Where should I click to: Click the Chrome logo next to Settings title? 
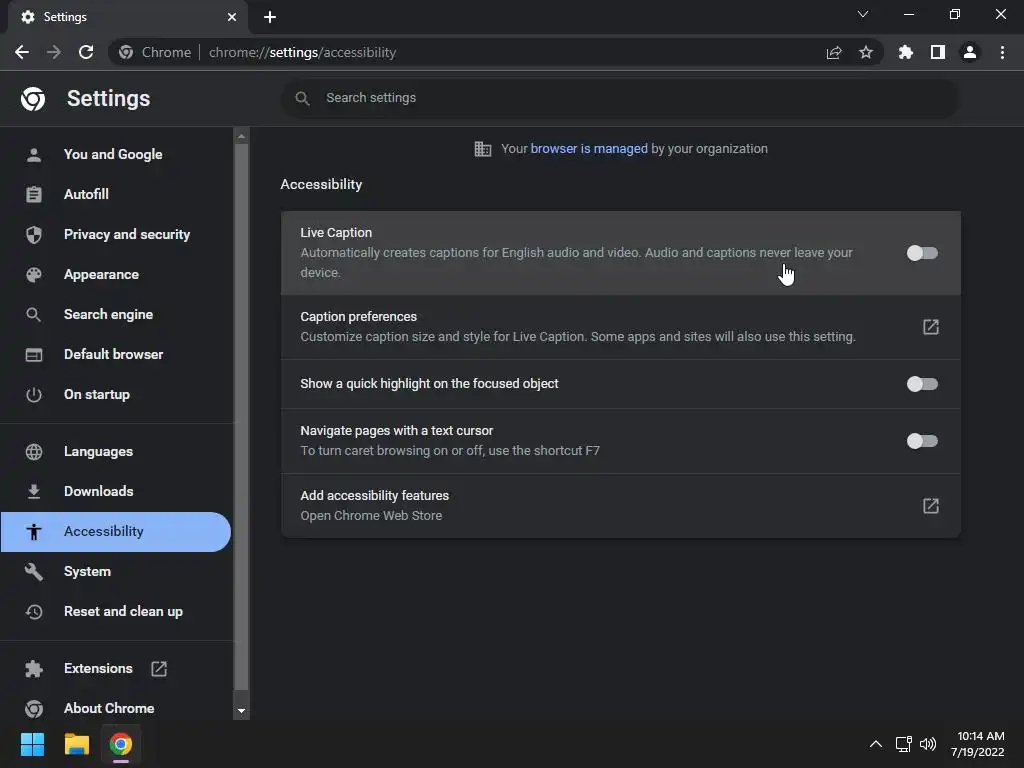click(33, 99)
